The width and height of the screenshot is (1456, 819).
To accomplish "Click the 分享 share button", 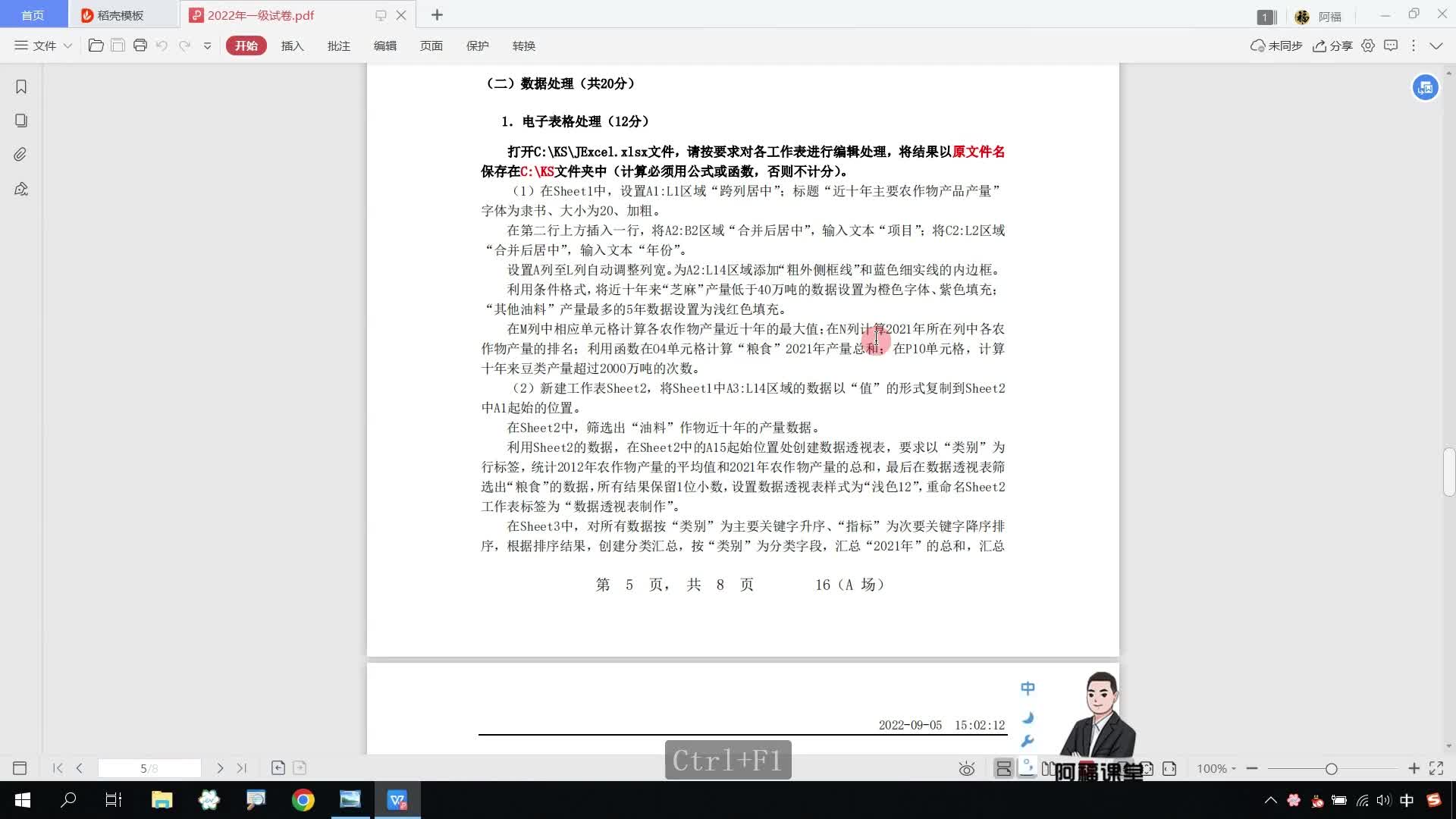I will (x=1332, y=45).
